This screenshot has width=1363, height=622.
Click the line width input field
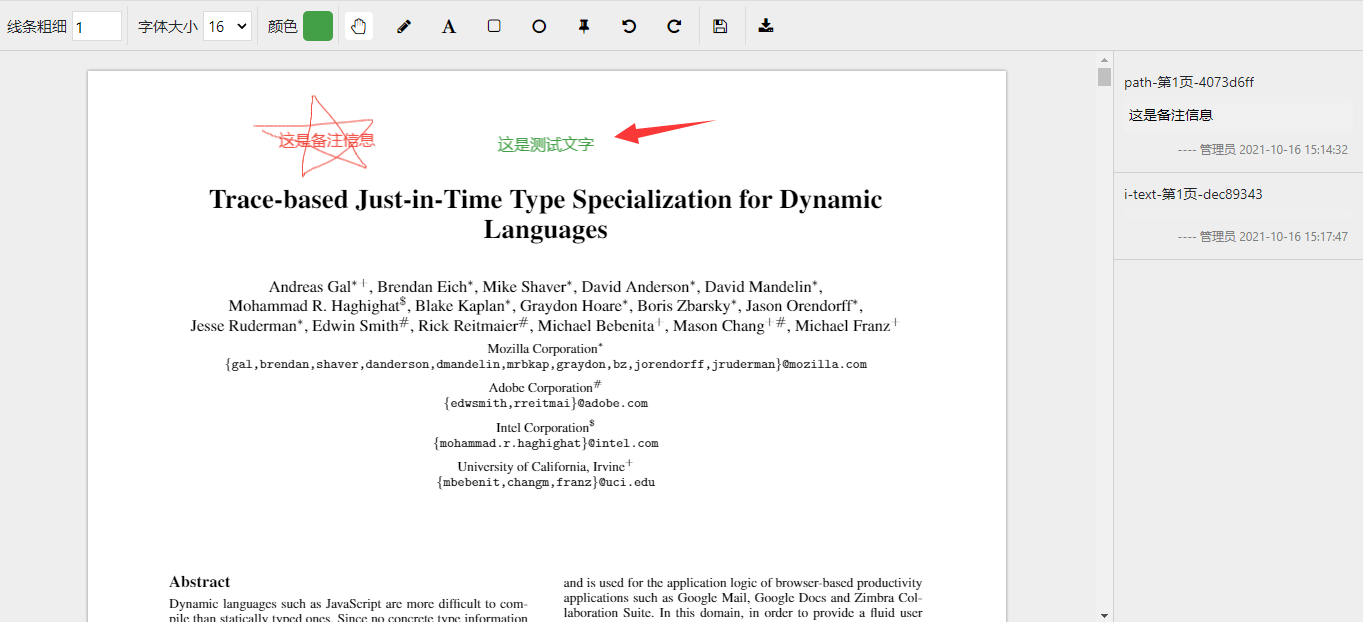point(97,26)
